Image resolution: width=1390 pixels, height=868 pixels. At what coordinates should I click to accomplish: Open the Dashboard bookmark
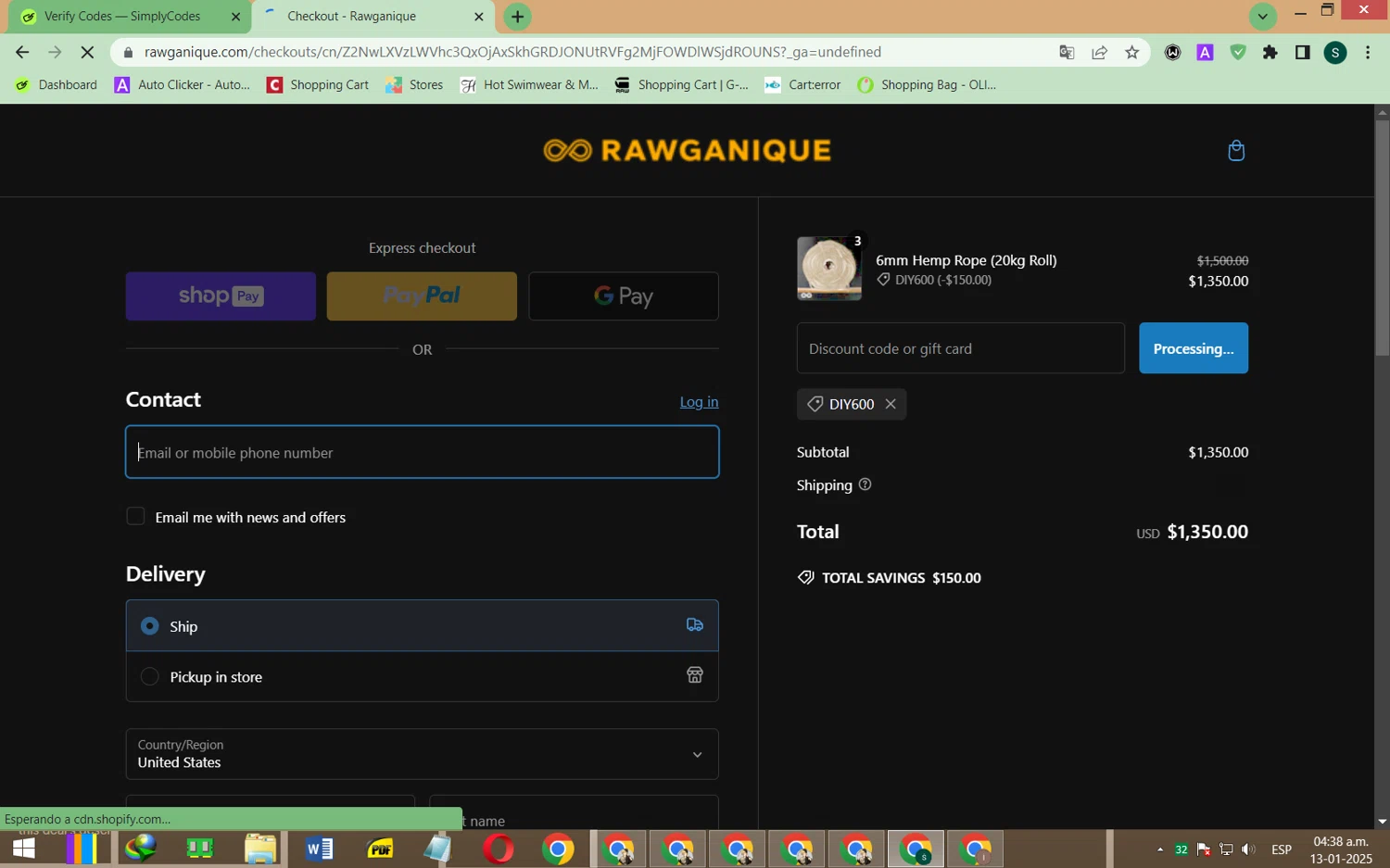[x=57, y=84]
